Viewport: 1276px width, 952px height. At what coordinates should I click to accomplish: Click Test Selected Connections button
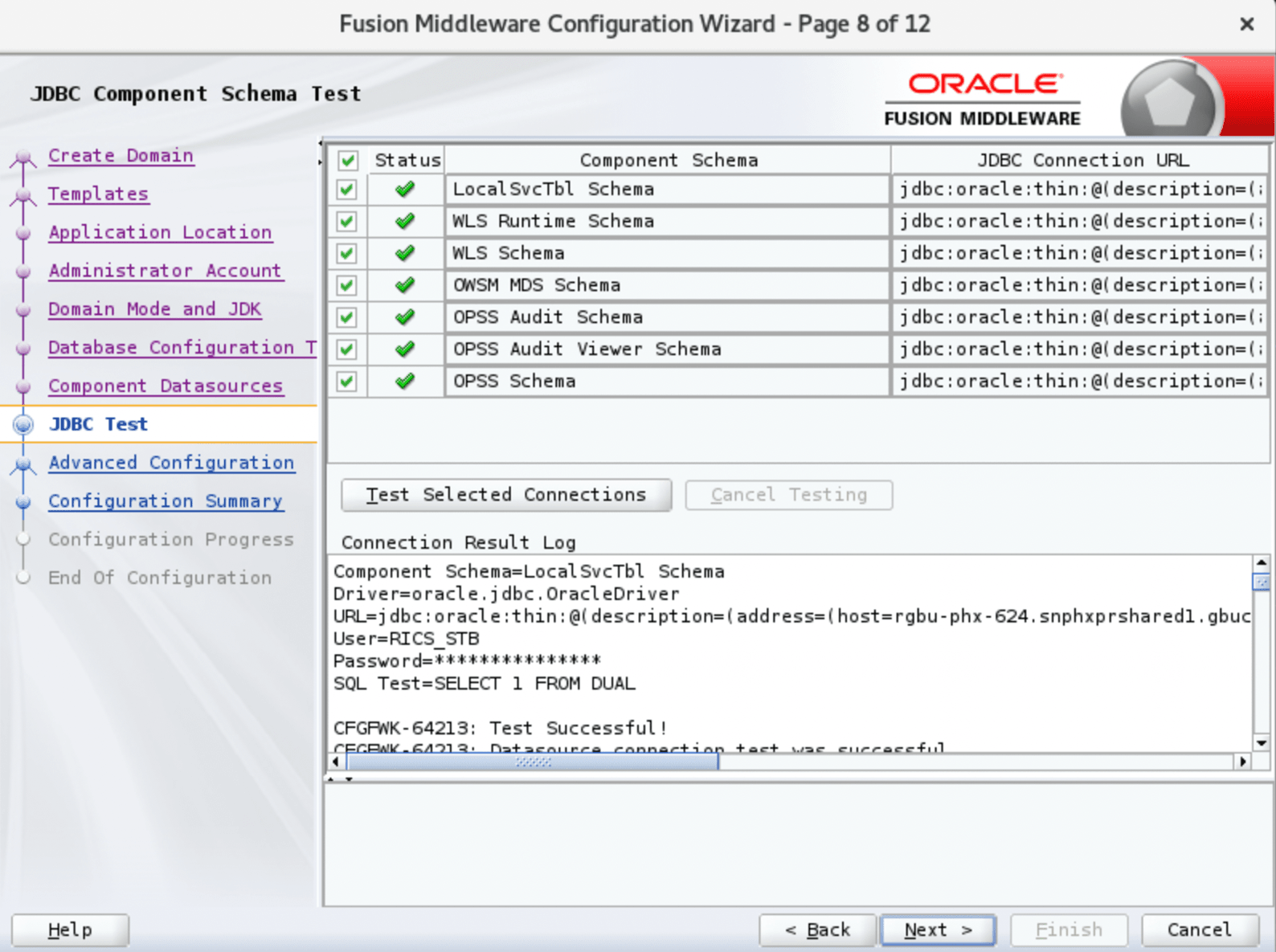click(506, 495)
